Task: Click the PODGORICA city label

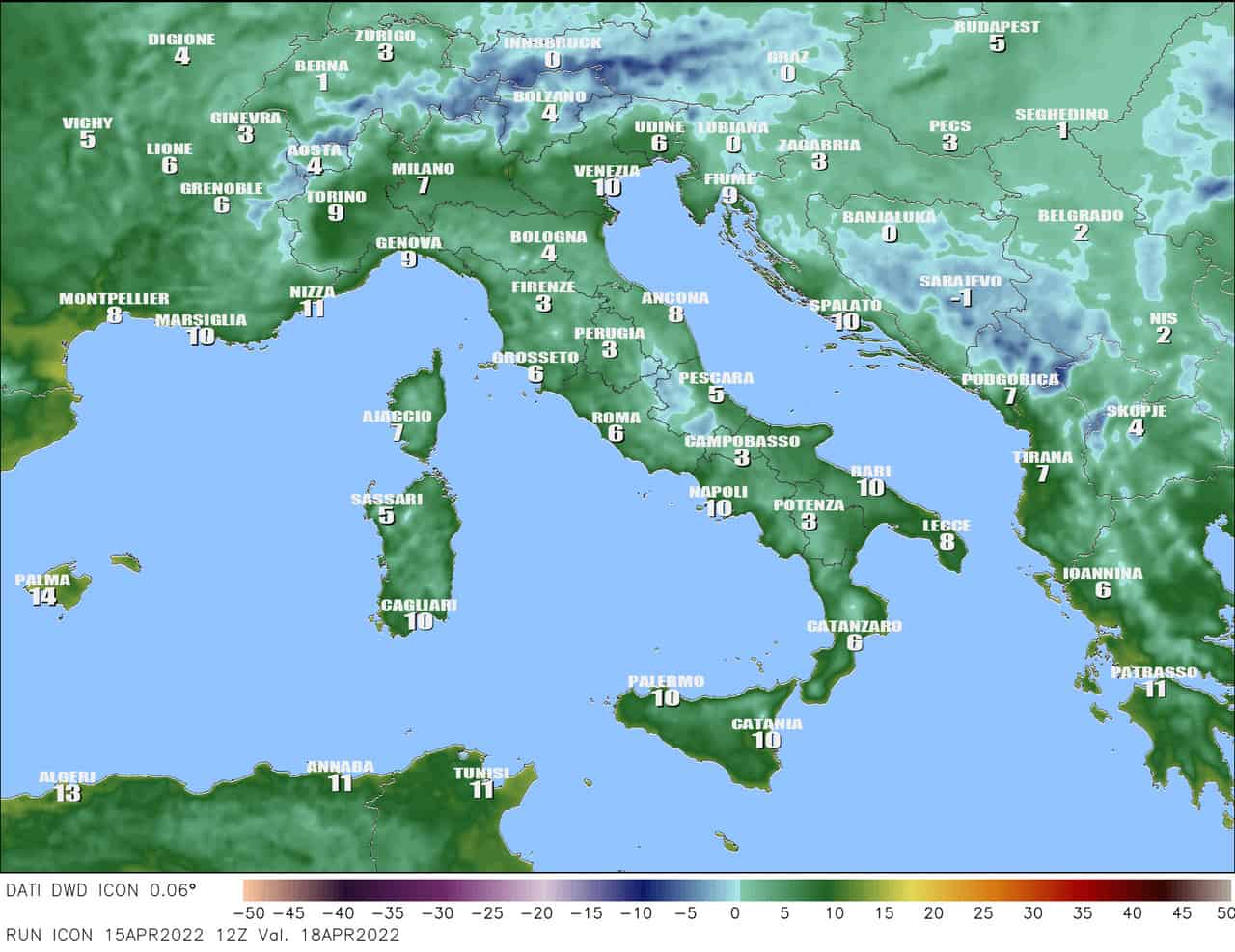Action: click(1010, 379)
